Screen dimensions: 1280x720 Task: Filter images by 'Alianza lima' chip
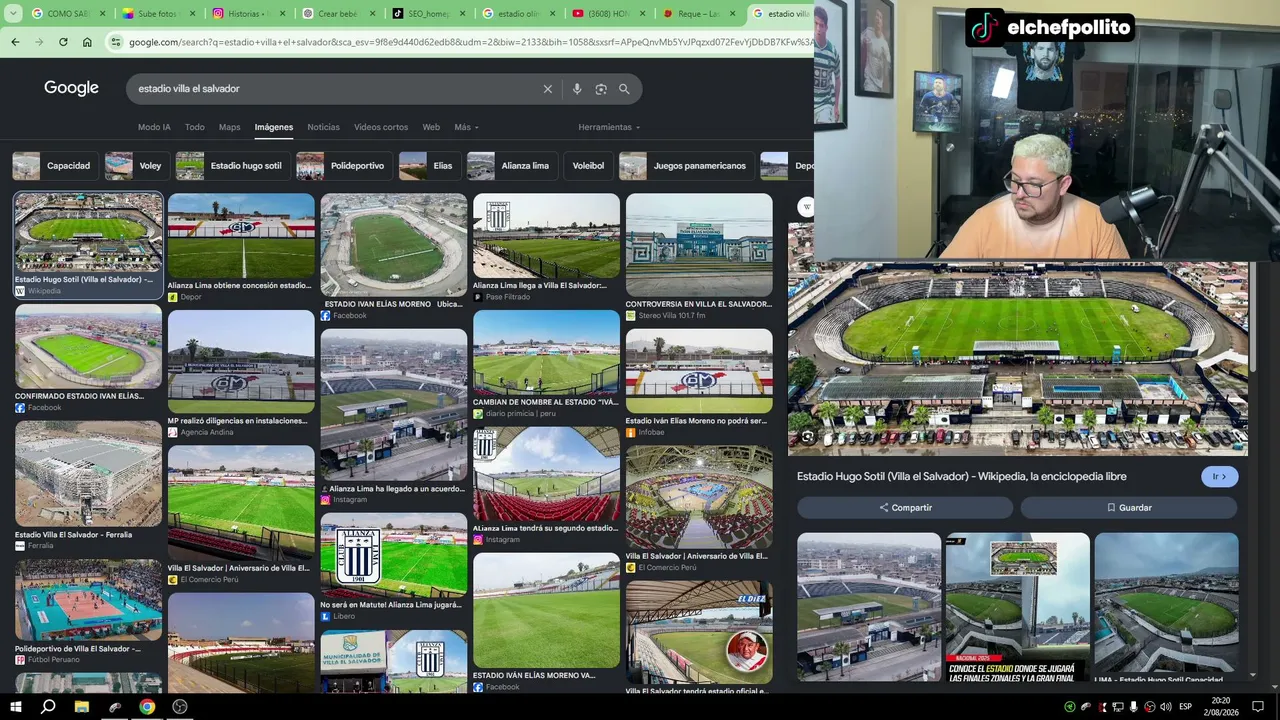[x=511, y=166]
